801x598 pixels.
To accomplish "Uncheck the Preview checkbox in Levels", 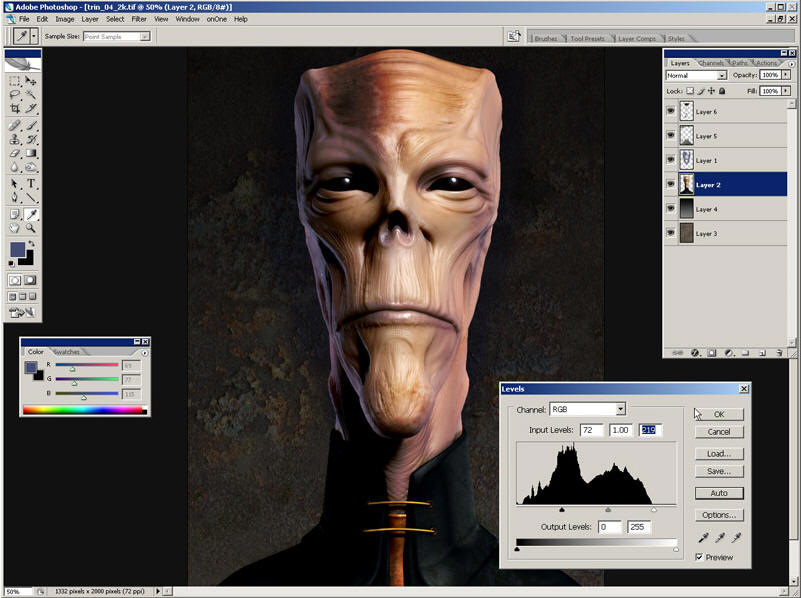I will (x=699, y=557).
